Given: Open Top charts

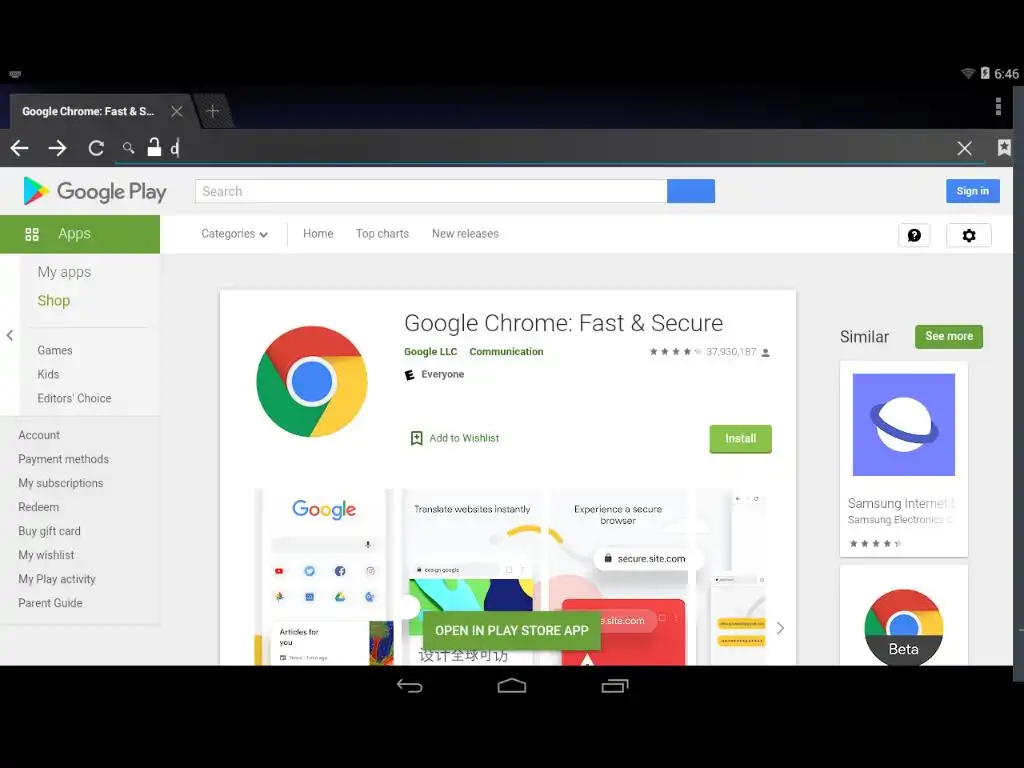Looking at the screenshot, I should (x=382, y=234).
